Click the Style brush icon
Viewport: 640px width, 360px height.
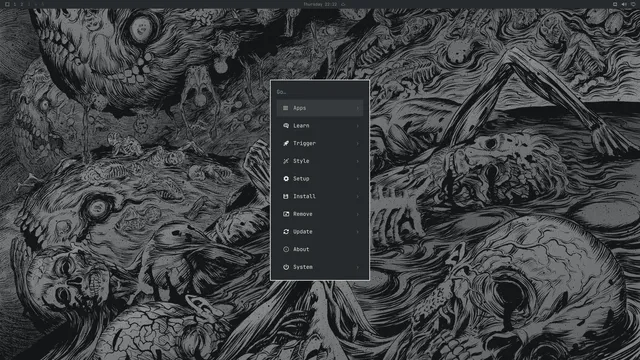coord(286,161)
